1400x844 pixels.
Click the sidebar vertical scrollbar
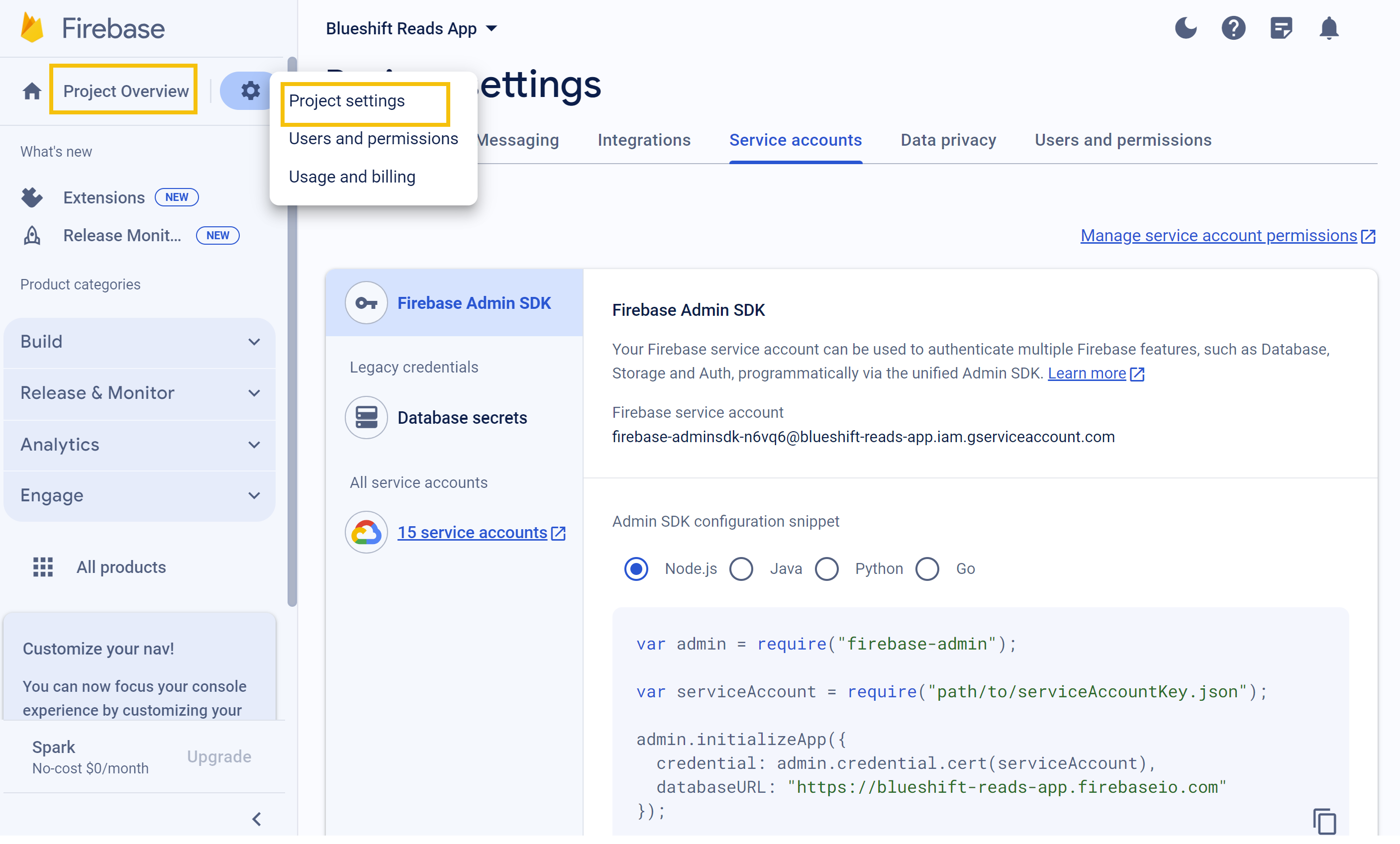click(292, 332)
